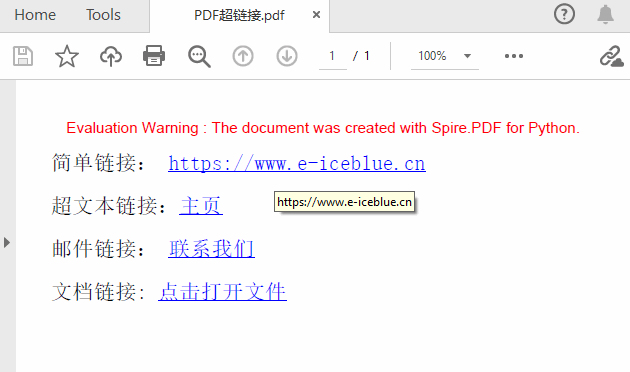Click the 文档链接 label text

tap(98, 292)
